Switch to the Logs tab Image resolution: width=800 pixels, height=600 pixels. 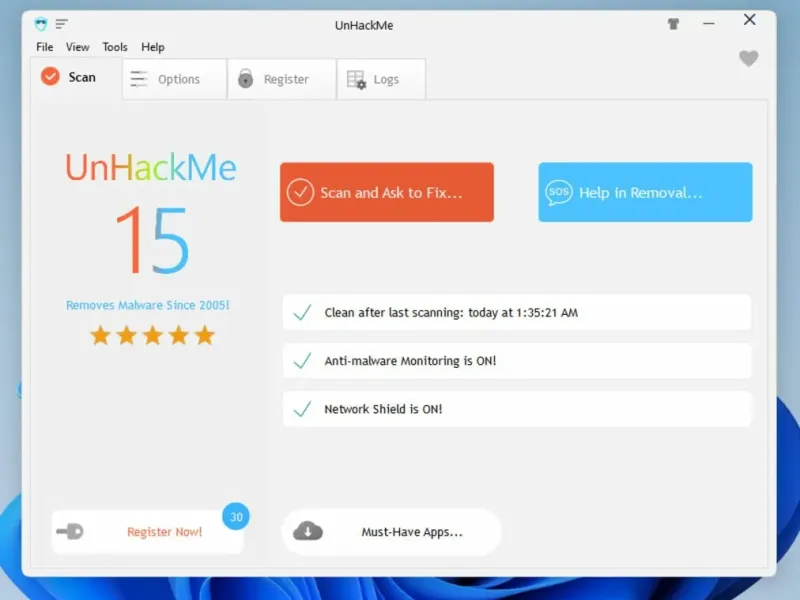pyautogui.click(x=381, y=79)
